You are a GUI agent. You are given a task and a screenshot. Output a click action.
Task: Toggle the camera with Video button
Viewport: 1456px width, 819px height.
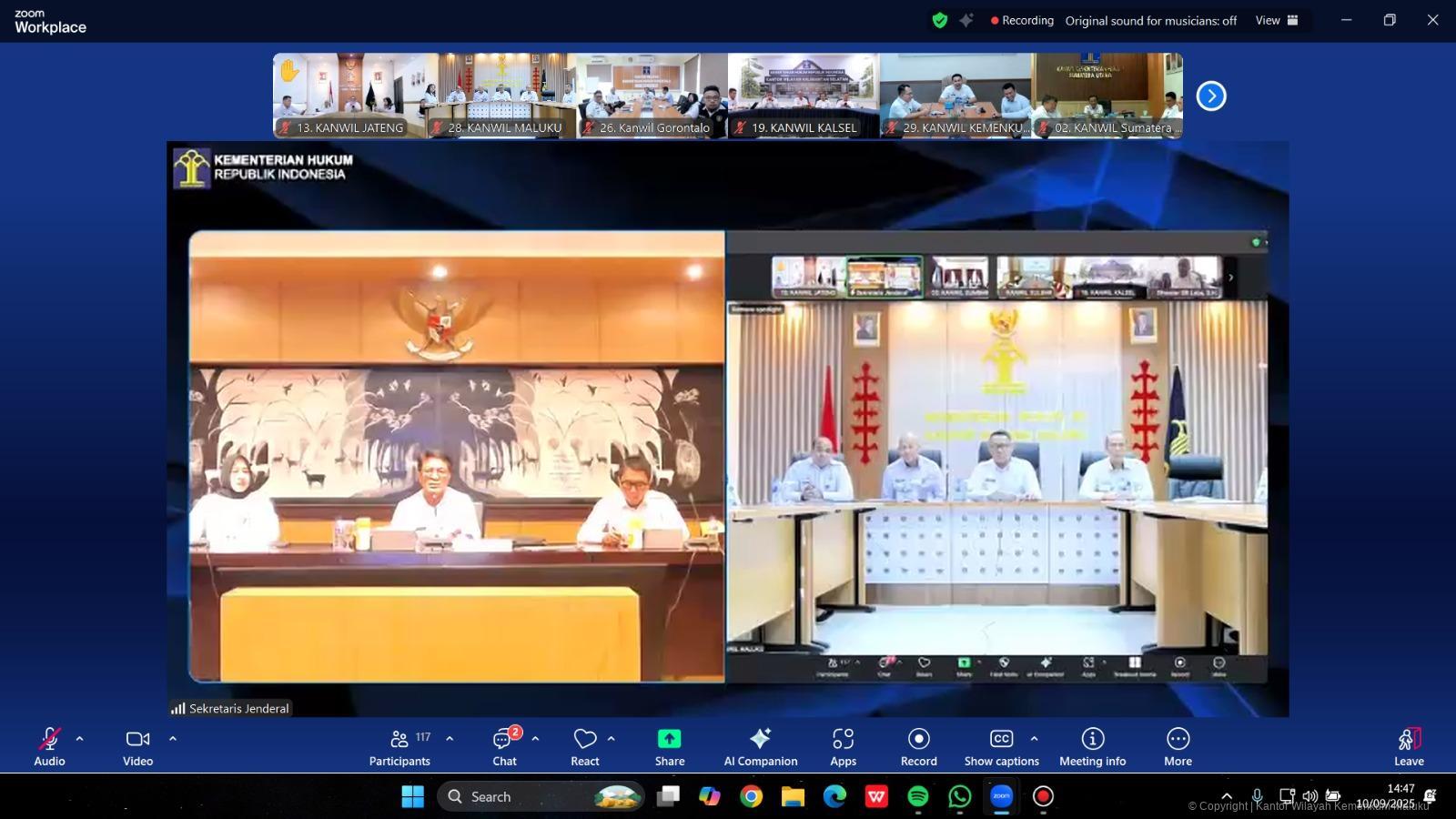pyautogui.click(x=137, y=746)
